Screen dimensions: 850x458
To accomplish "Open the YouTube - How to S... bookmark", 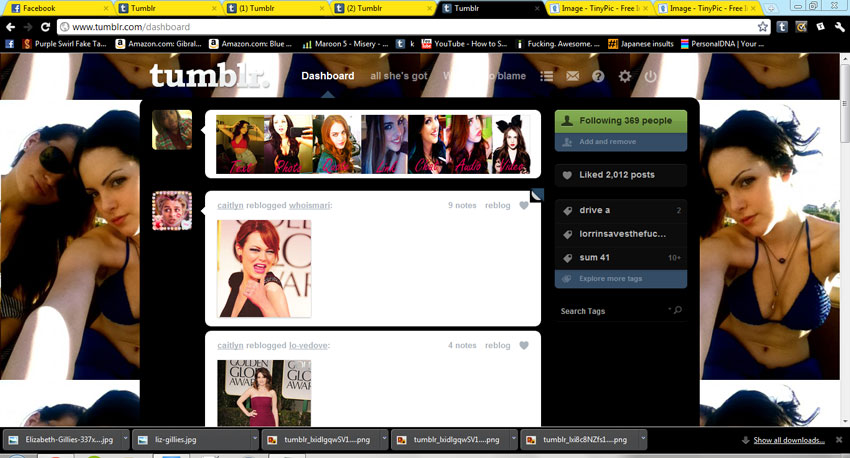I will [x=464, y=44].
